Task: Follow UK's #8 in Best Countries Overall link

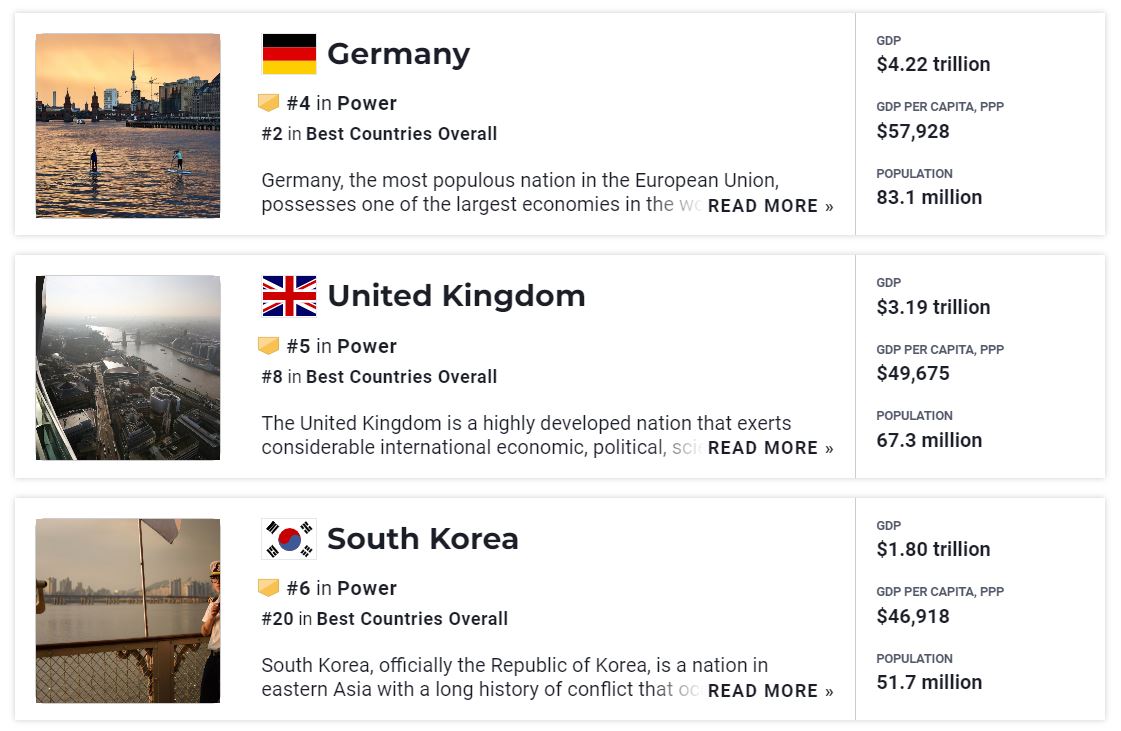Action: coord(379,377)
